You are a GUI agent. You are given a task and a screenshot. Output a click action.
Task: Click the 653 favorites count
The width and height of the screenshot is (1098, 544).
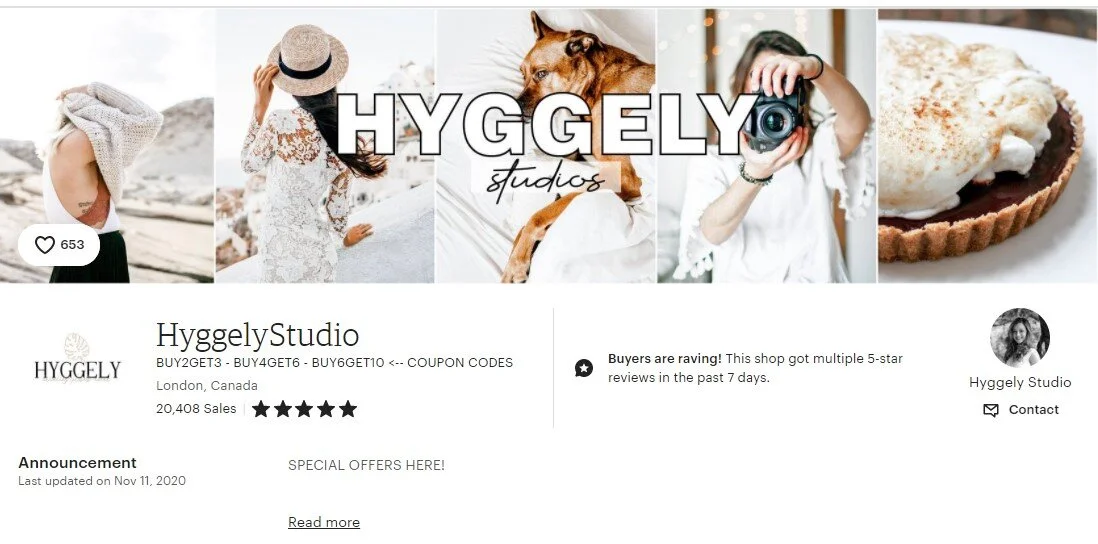72,245
